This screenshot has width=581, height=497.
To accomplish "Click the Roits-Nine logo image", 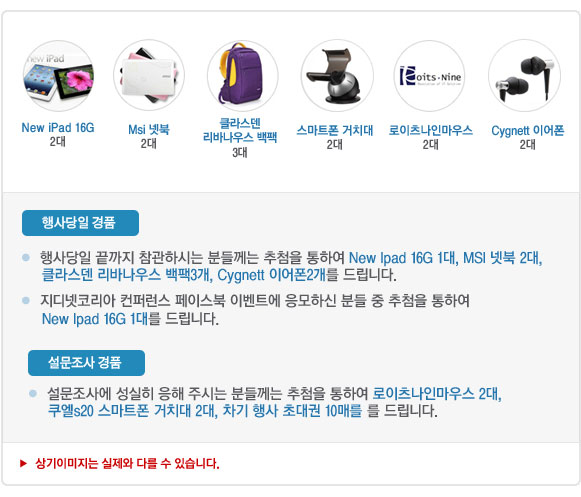I will [x=430, y=76].
